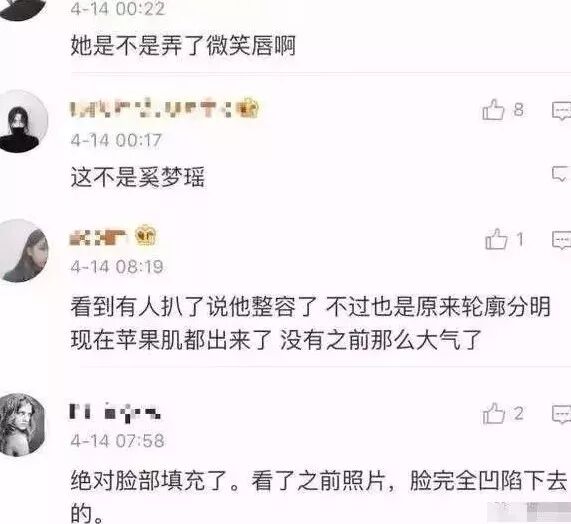This screenshot has width=571, height=524.
Task: Like the 08:19 comment with 1 like
Action: point(496,239)
